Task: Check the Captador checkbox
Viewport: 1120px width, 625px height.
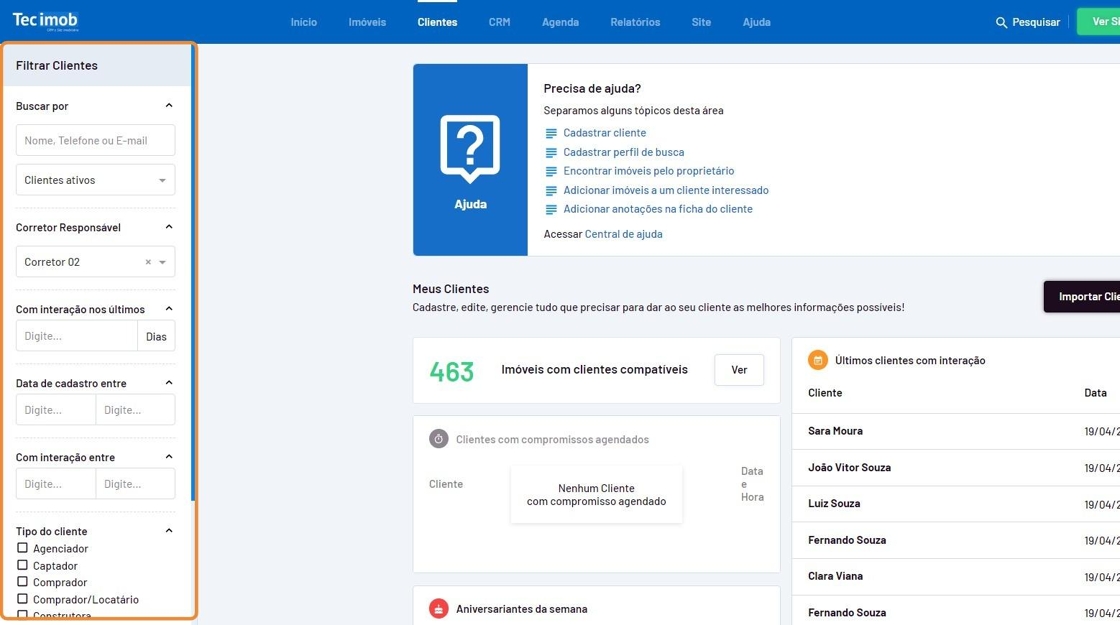Action: (x=22, y=565)
